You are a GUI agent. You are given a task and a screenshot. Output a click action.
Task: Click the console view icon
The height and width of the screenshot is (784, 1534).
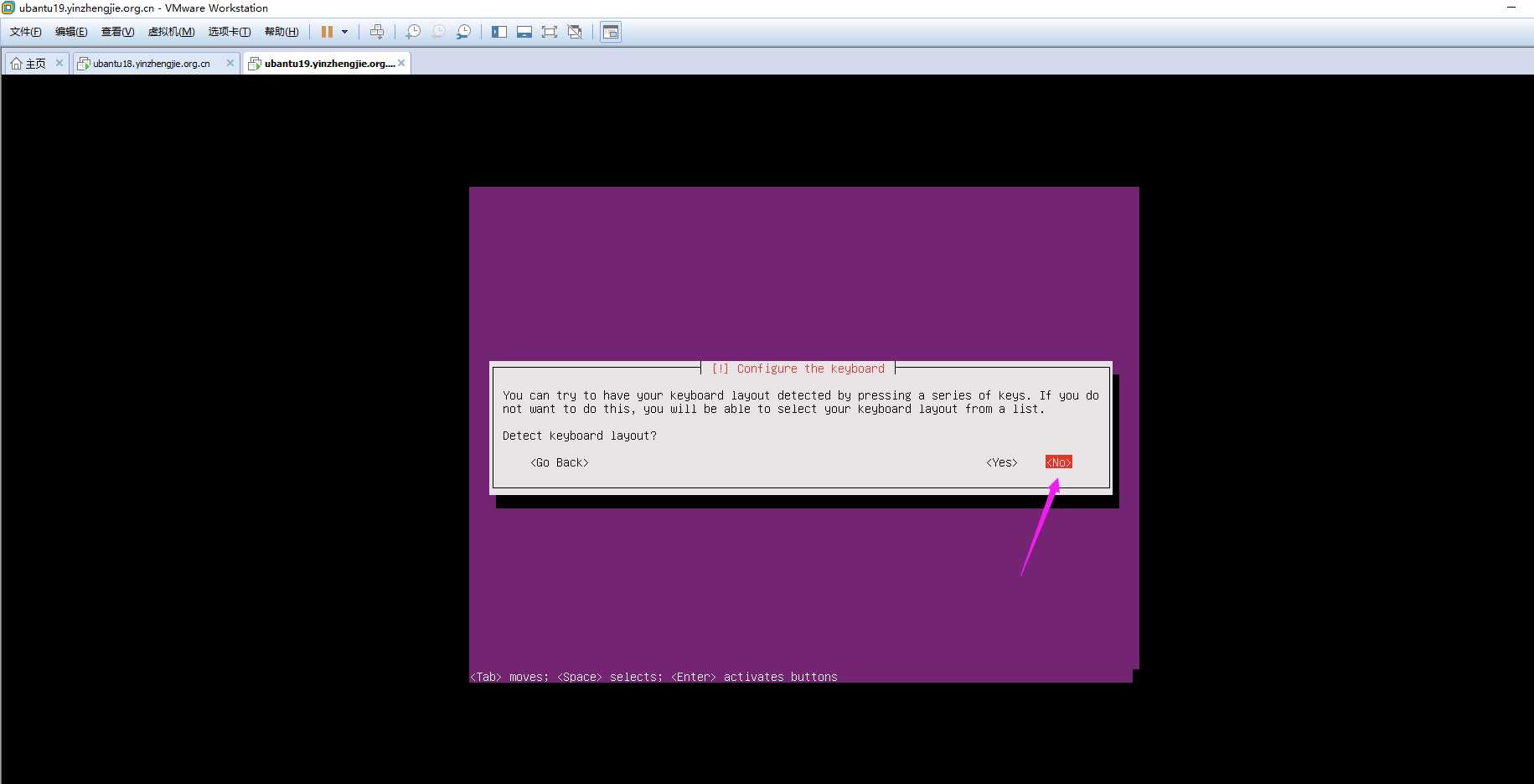tap(611, 32)
